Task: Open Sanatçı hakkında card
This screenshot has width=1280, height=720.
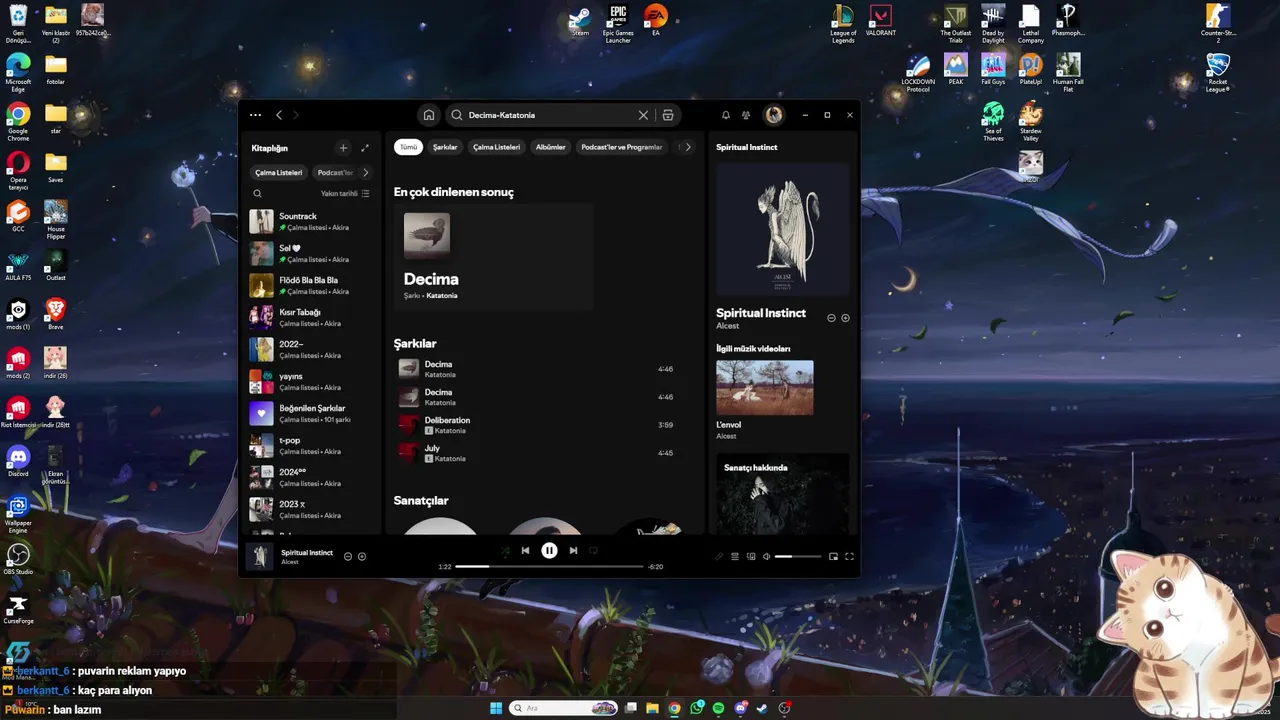Action: point(783,493)
